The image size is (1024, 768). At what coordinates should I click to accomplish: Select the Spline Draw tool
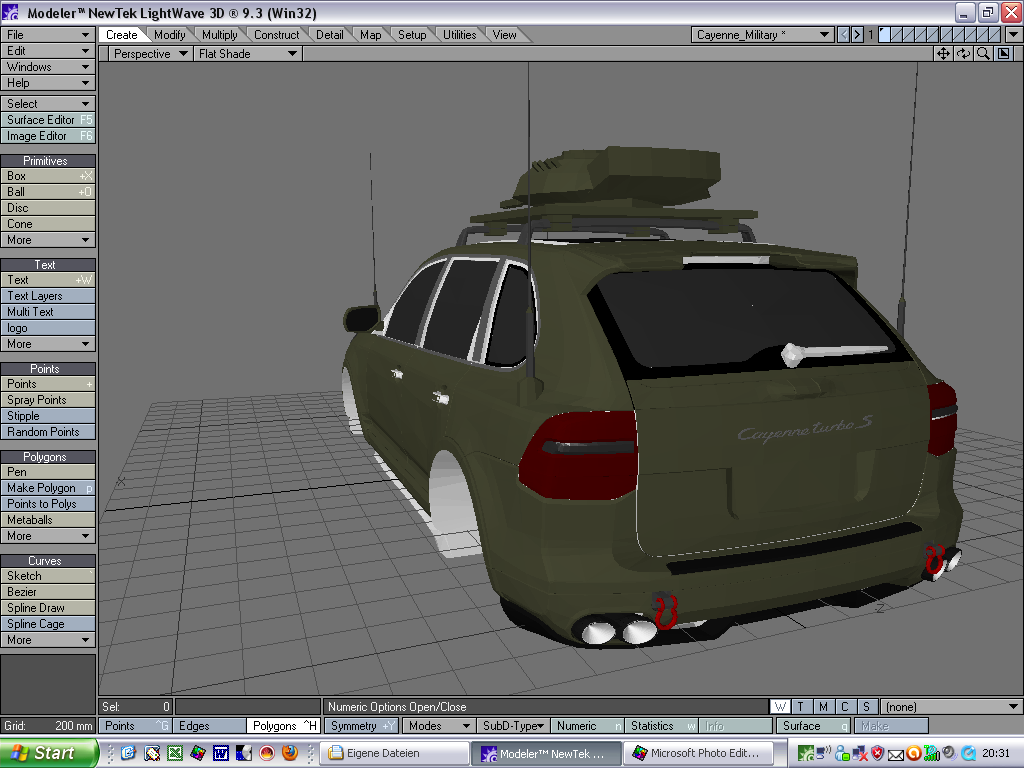click(48, 608)
